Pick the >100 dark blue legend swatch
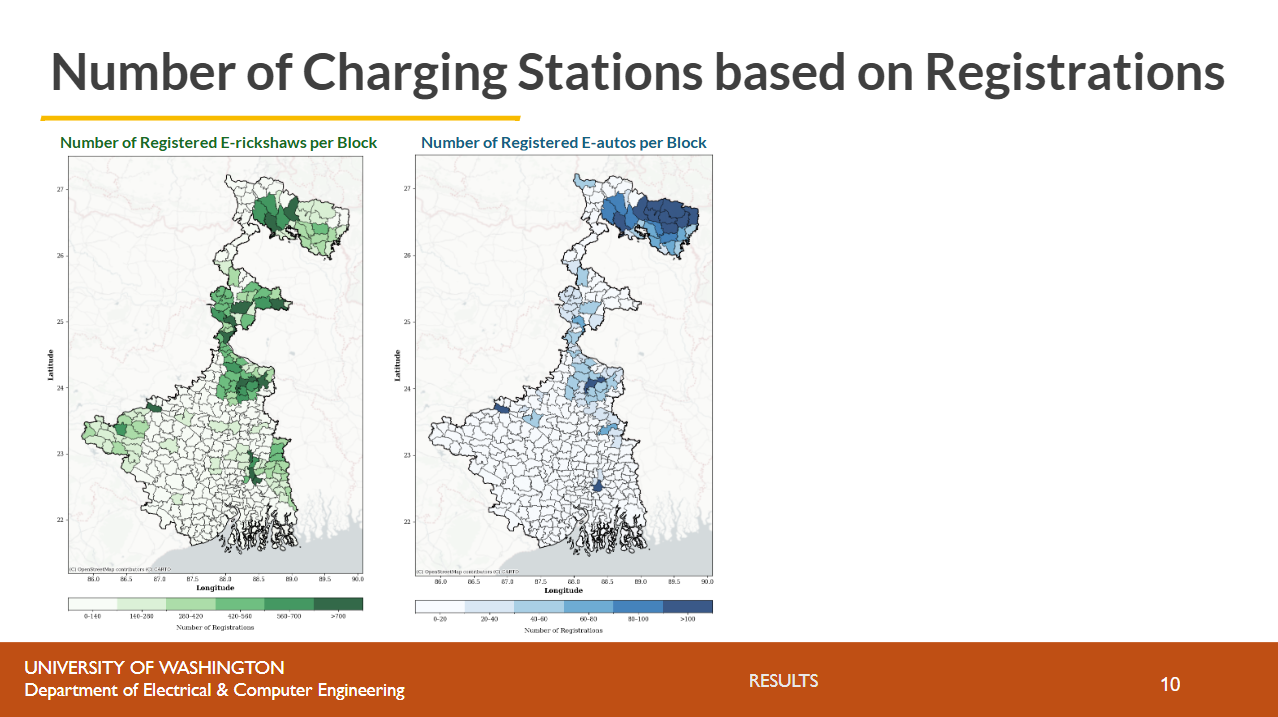Viewport: 1278px width, 717px height. coord(688,606)
